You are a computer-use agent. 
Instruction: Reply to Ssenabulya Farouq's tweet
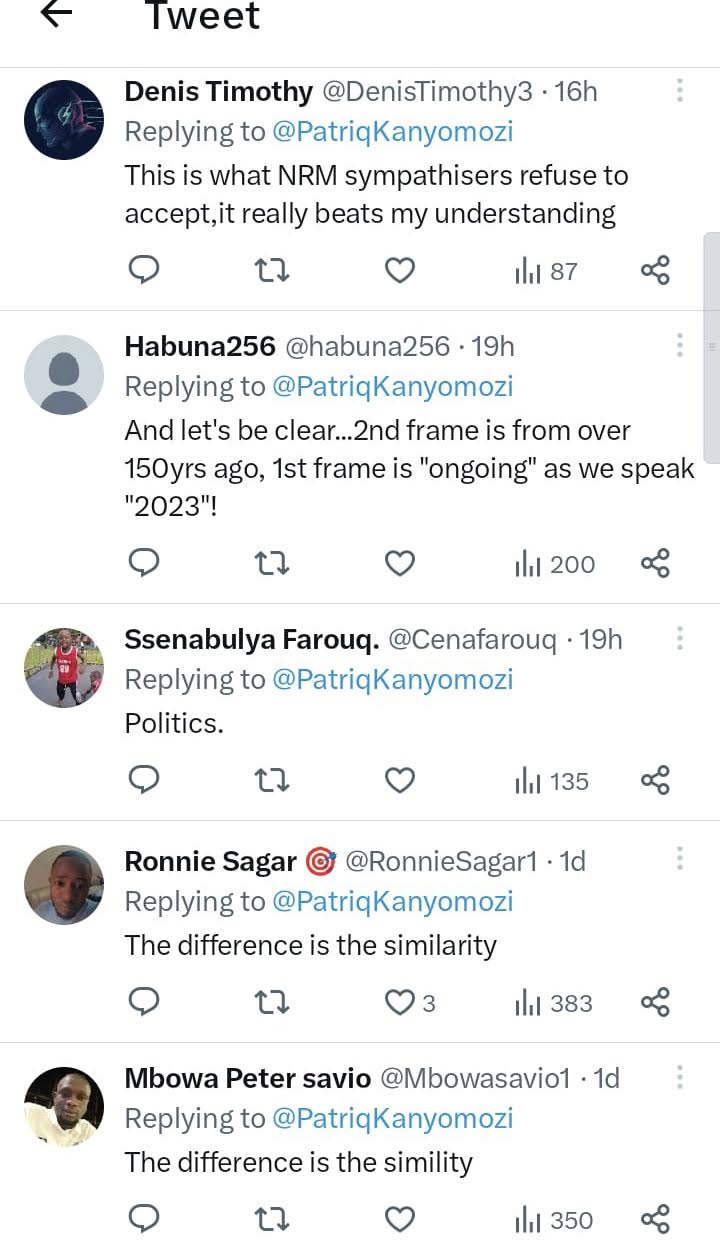(145, 781)
